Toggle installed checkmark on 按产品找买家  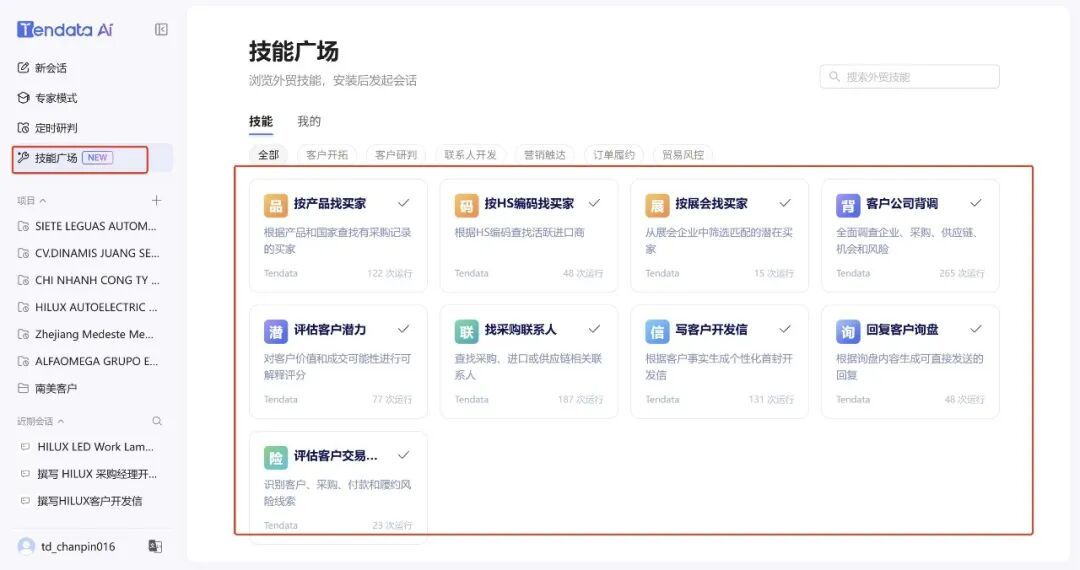tap(404, 203)
